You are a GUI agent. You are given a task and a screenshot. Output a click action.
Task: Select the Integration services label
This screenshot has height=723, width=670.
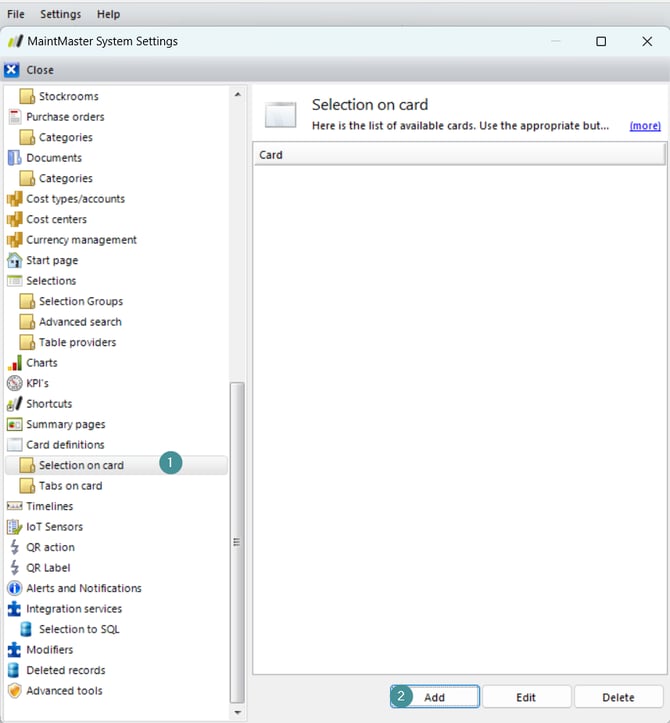point(74,609)
